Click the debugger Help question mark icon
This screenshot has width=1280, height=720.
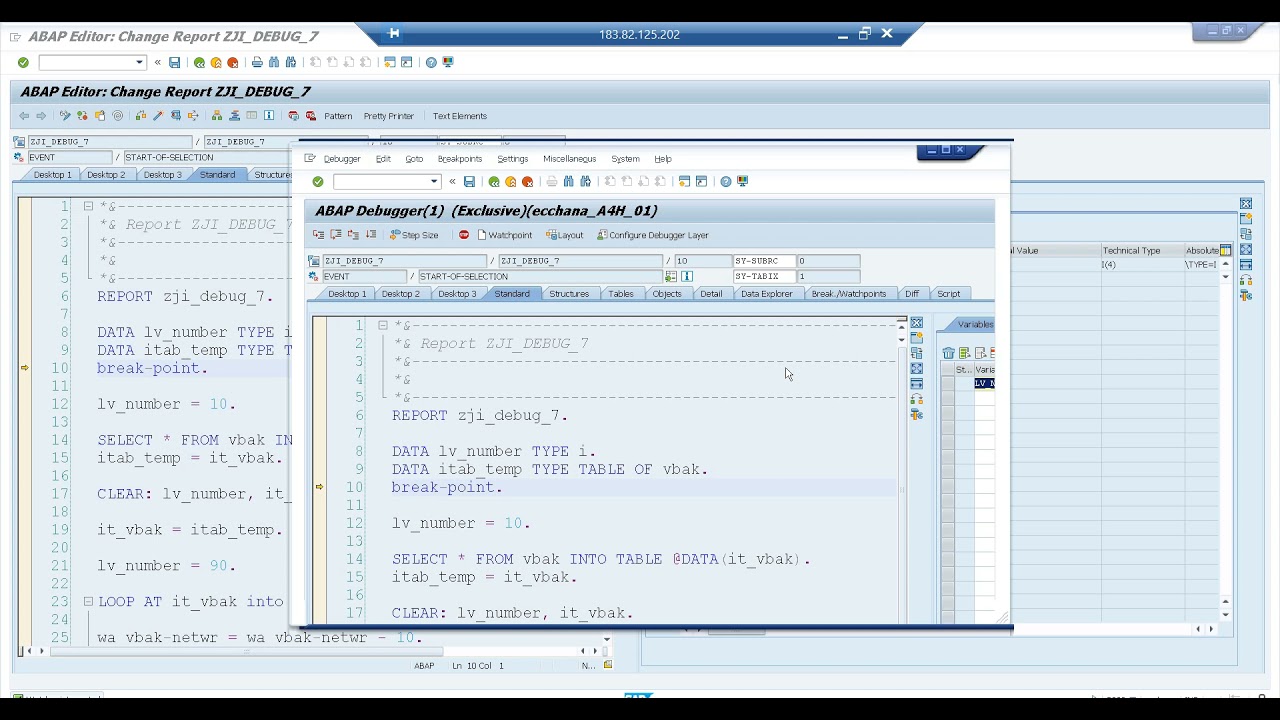point(726,182)
